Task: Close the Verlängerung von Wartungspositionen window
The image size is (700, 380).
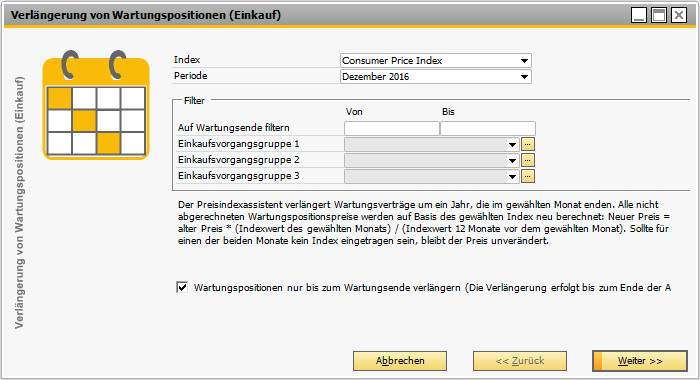Action: [679, 15]
